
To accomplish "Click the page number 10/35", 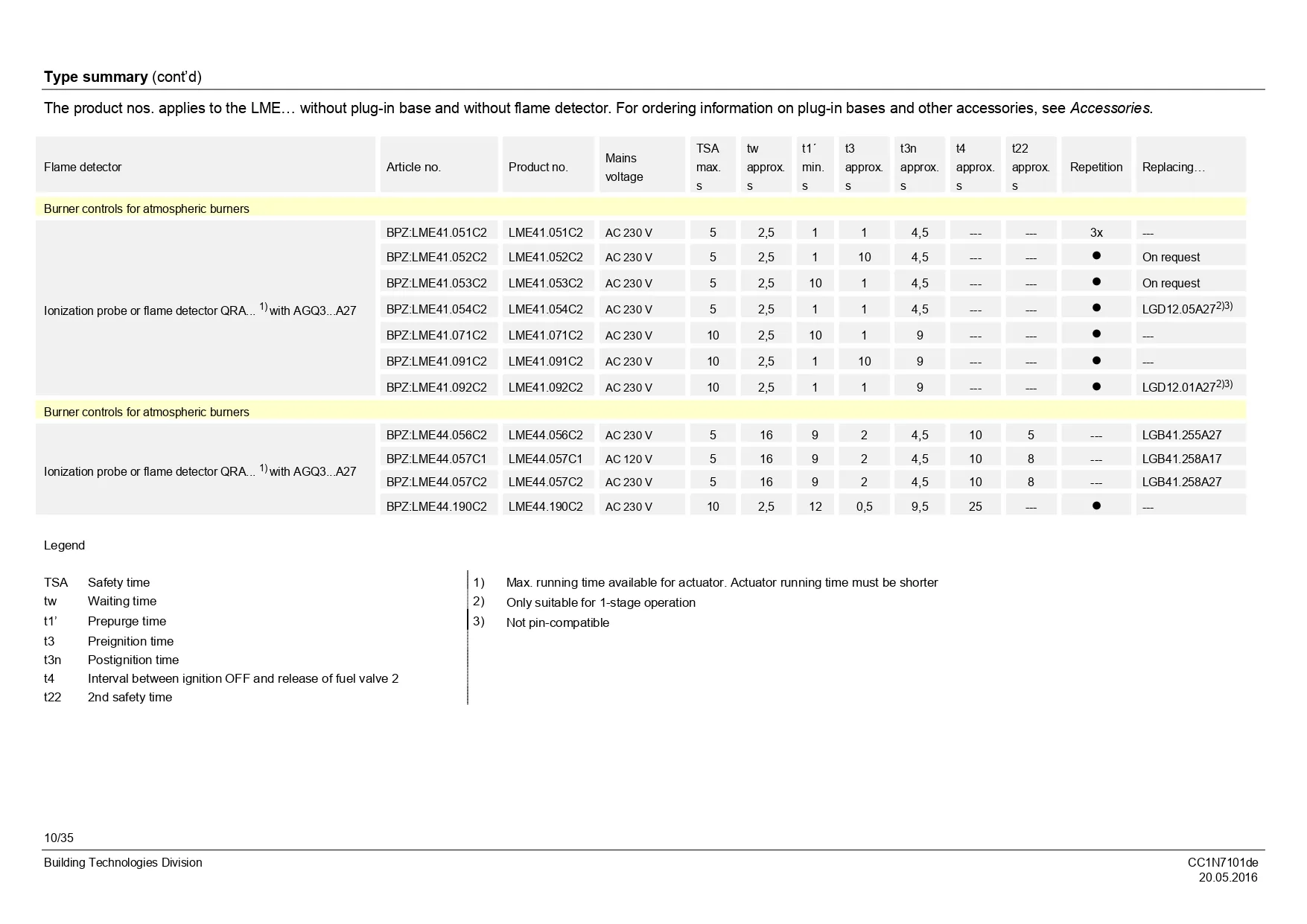I will [x=59, y=838].
